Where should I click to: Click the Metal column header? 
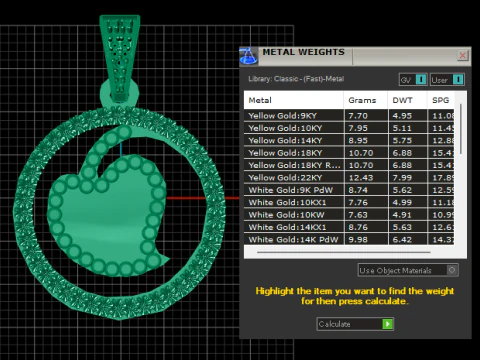click(x=294, y=100)
